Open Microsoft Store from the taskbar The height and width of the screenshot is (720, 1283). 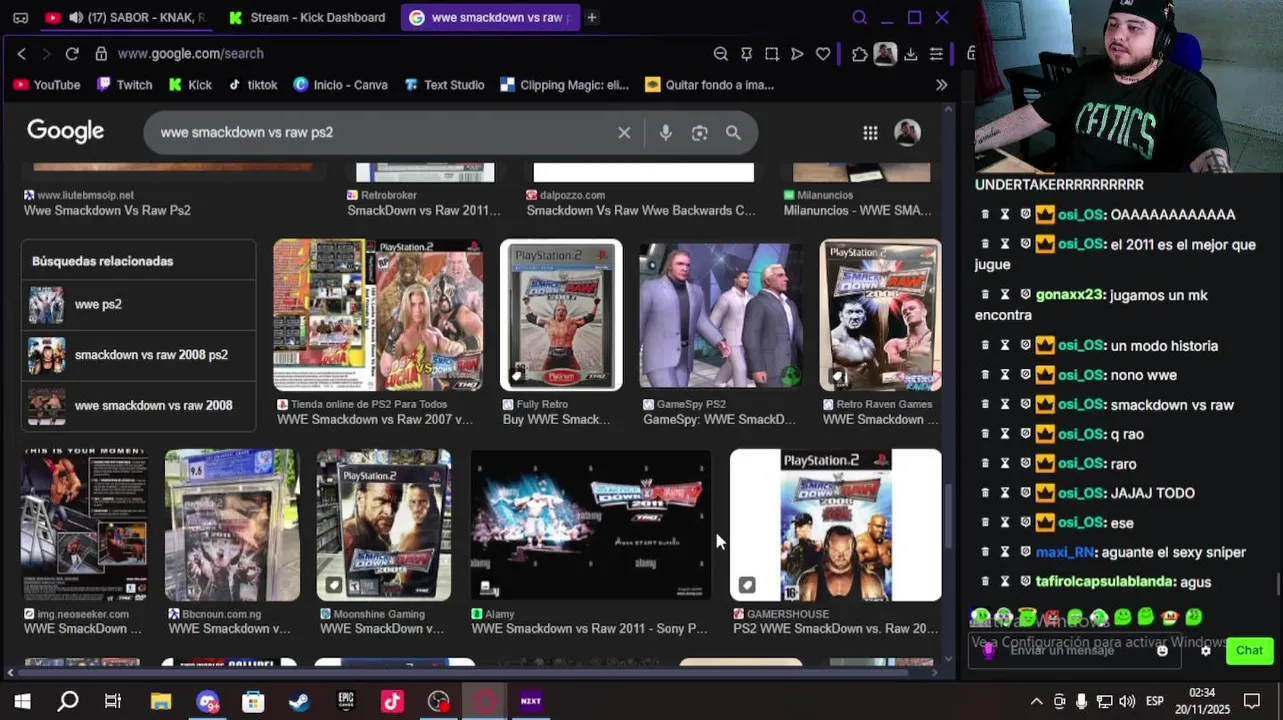(x=253, y=701)
